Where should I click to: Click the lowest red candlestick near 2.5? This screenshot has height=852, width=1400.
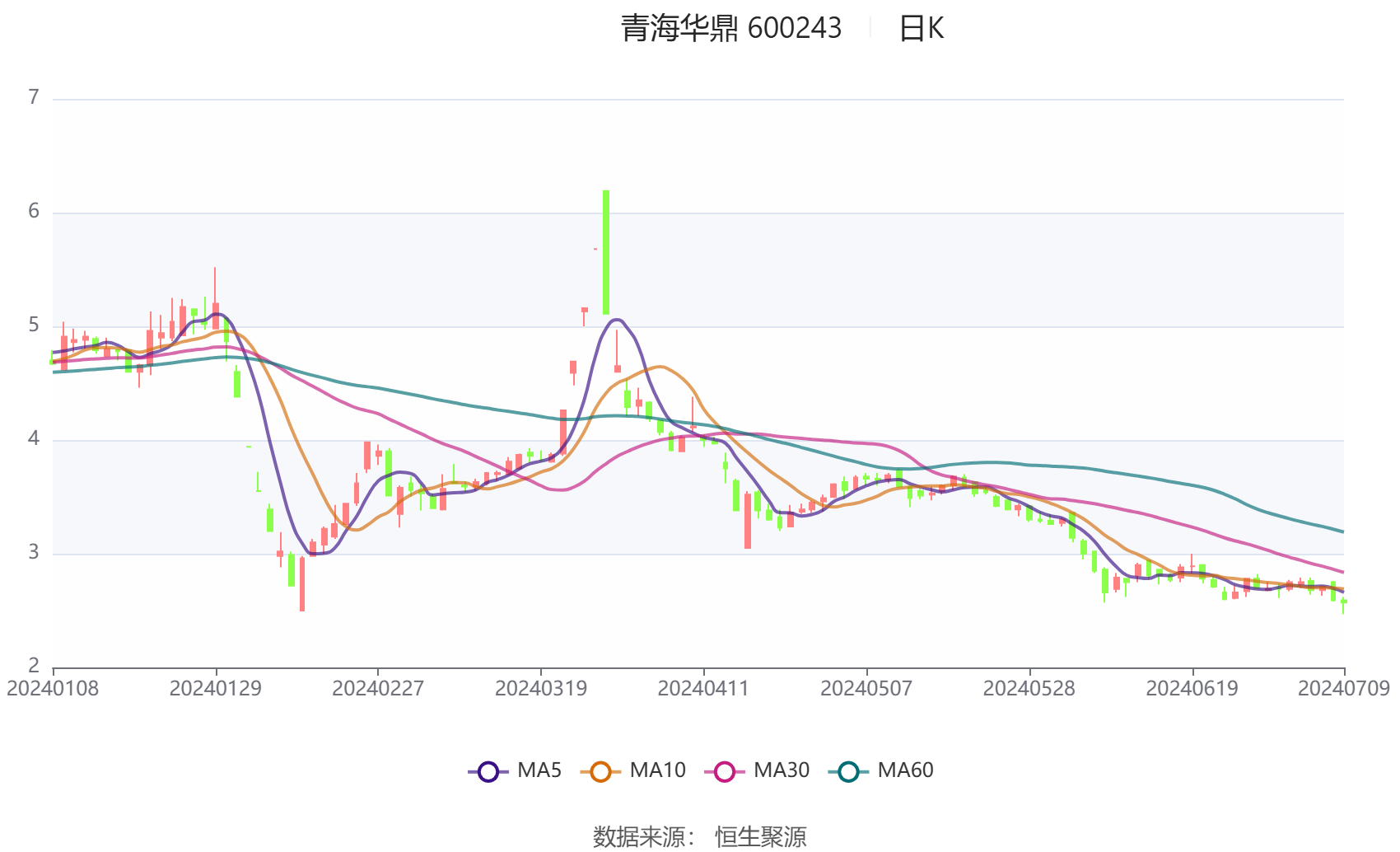tap(302, 584)
